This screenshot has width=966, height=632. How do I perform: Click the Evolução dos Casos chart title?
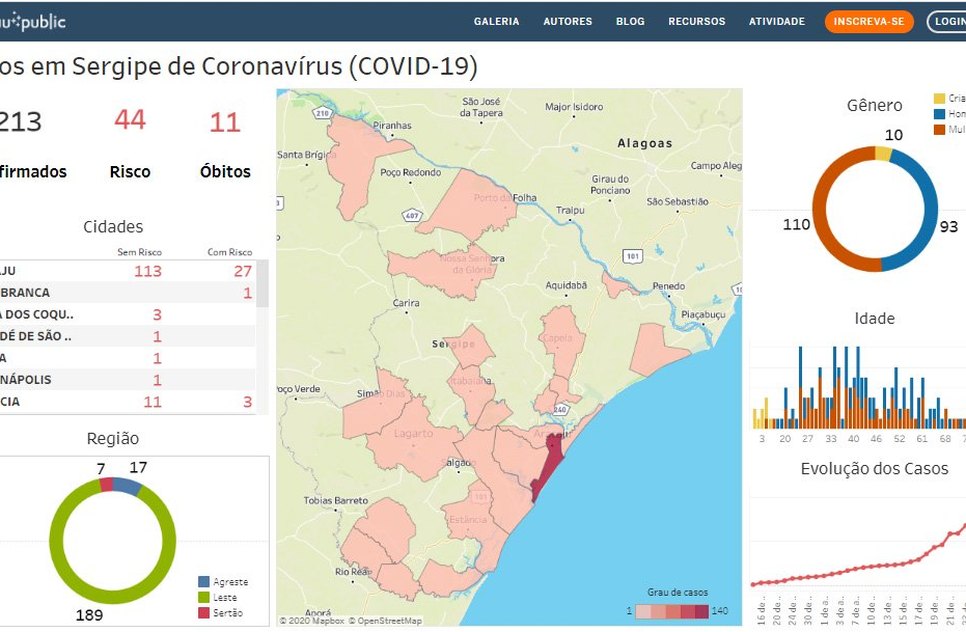pyautogui.click(x=874, y=469)
